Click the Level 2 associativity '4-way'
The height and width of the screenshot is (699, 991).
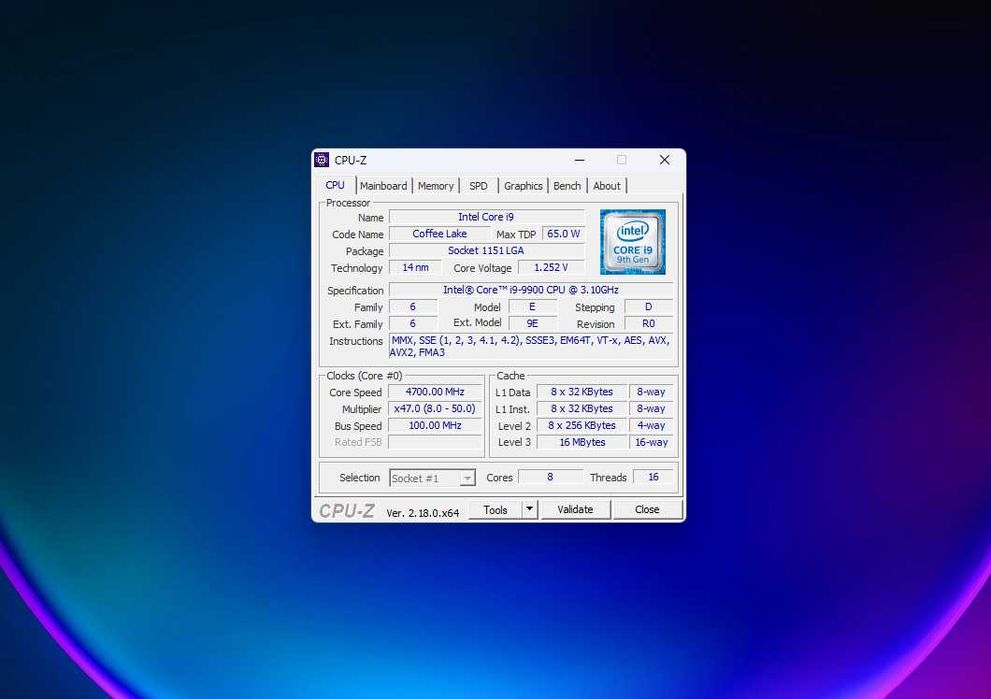[x=651, y=425]
